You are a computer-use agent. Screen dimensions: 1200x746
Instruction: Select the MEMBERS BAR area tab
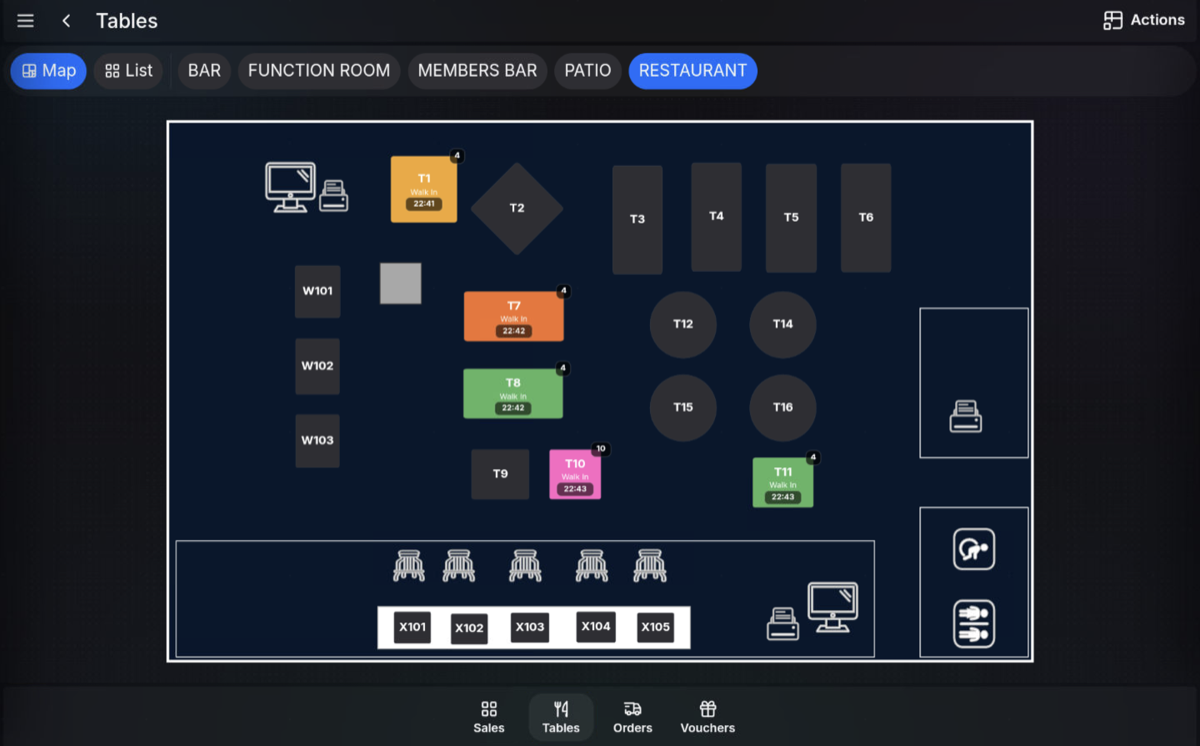pyautogui.click(x=477, y=71)
